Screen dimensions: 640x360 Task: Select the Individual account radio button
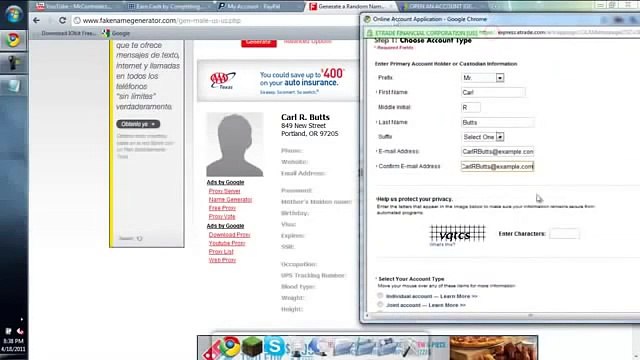(380, 296)
